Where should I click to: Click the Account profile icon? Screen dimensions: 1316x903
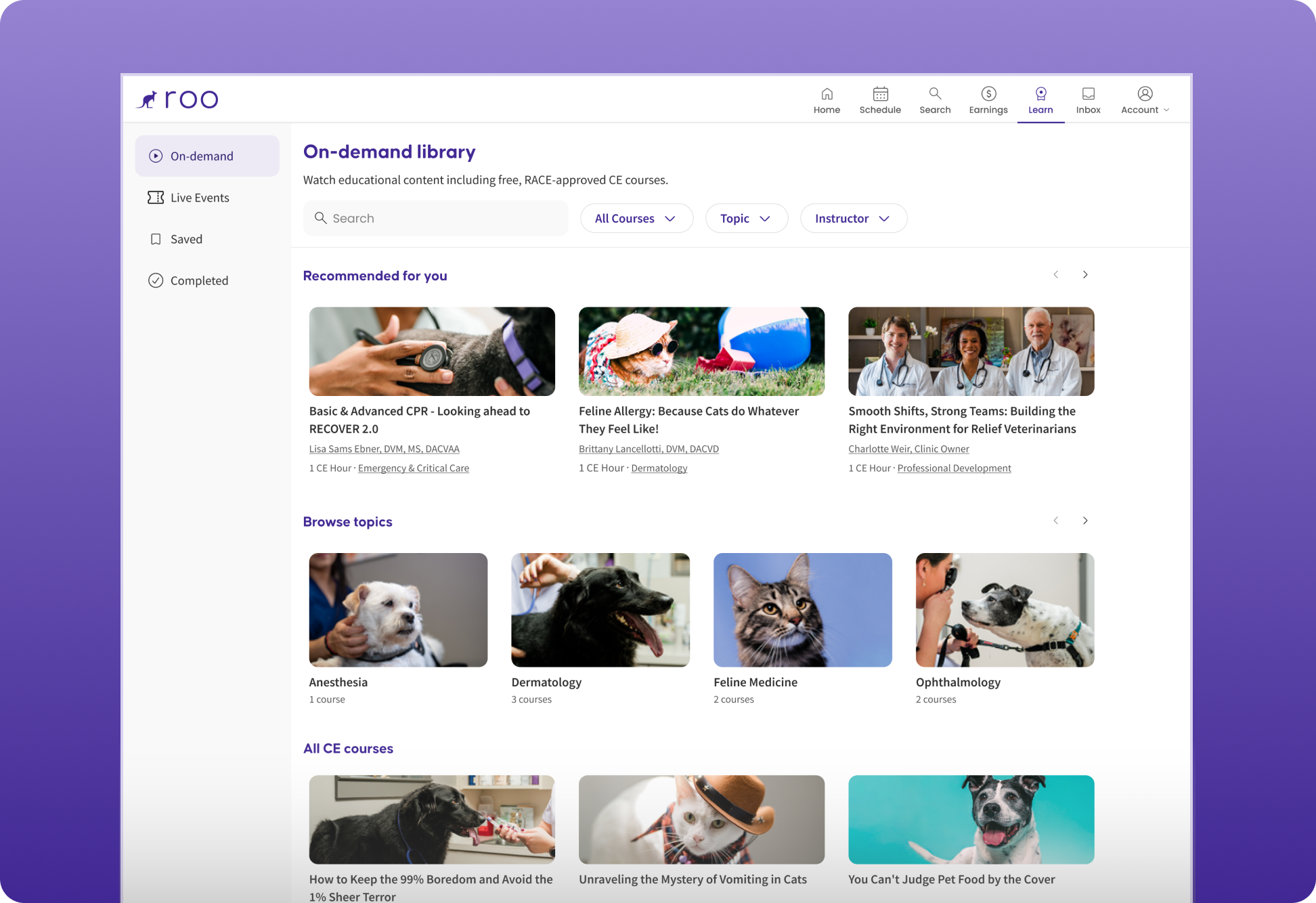click(x=1145, y=93)
